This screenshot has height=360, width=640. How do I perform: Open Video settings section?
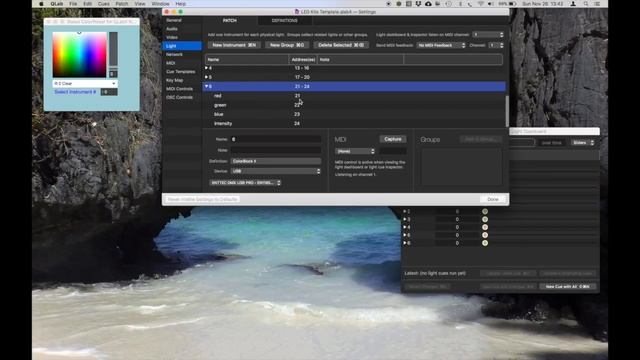(172, 37)
